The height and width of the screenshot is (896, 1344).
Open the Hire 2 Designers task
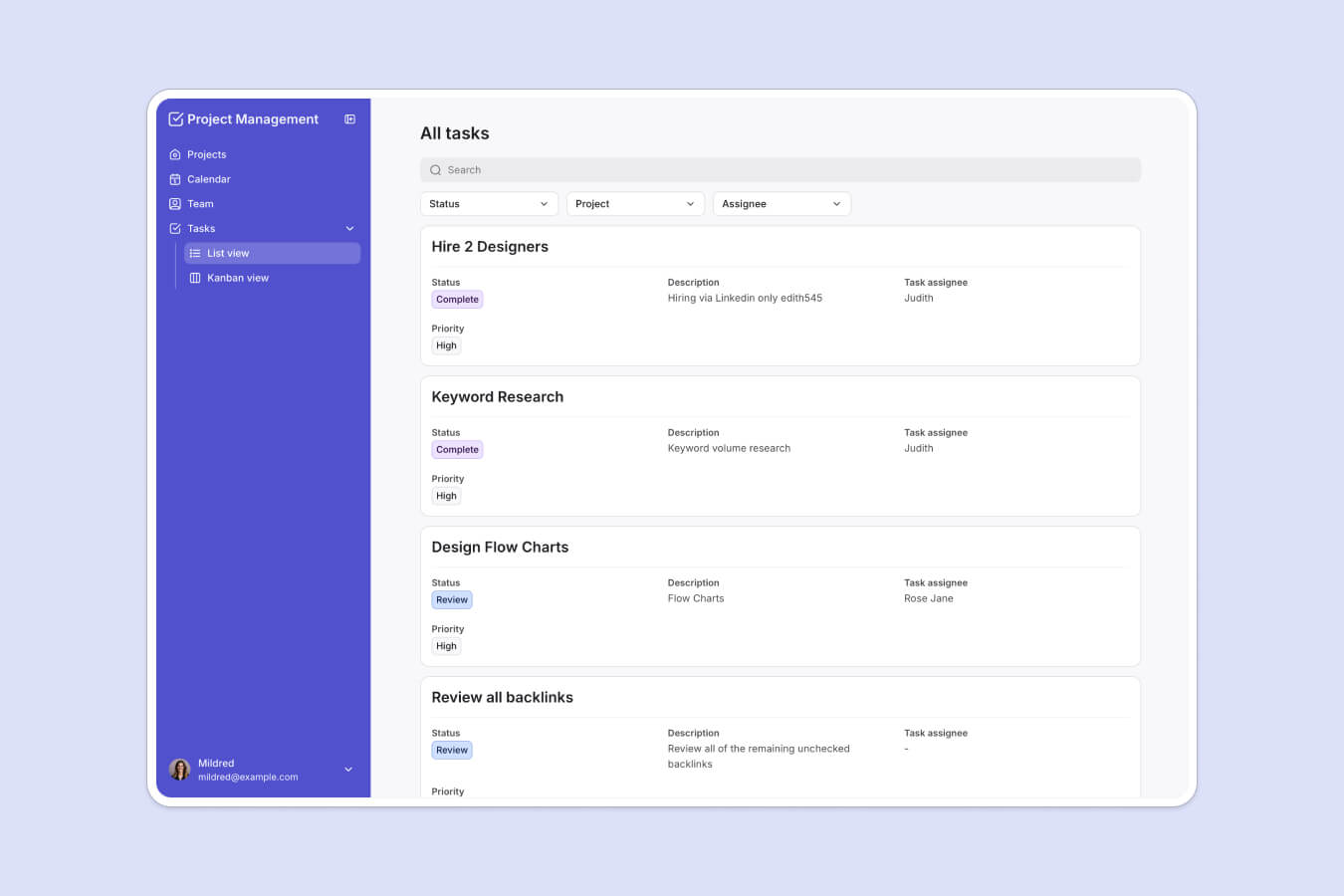pyautogui.click(x=490, y=247)
